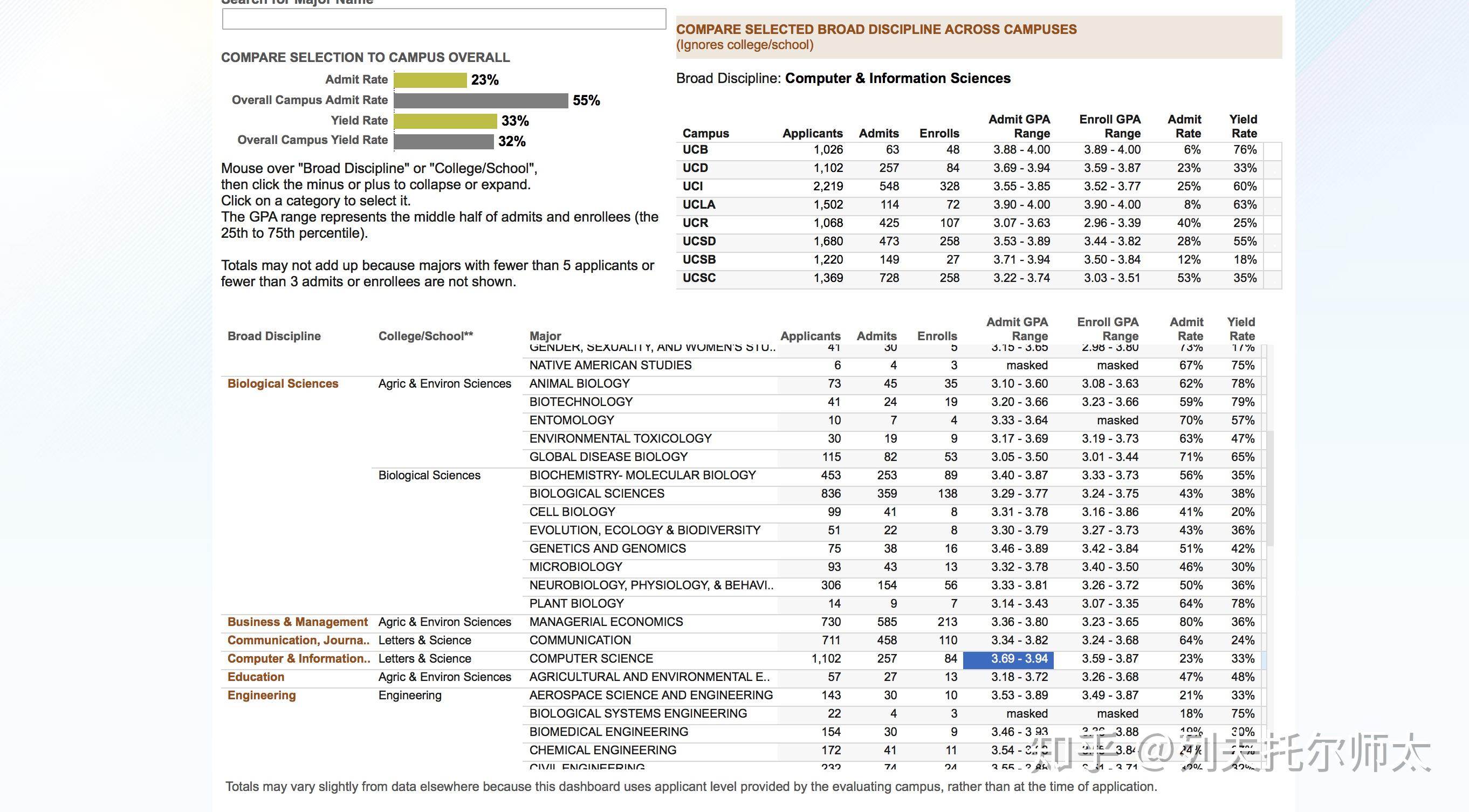Click the Search for Major Name field
This screenshot has height=812, width=1469.
(x=444, y=19)
